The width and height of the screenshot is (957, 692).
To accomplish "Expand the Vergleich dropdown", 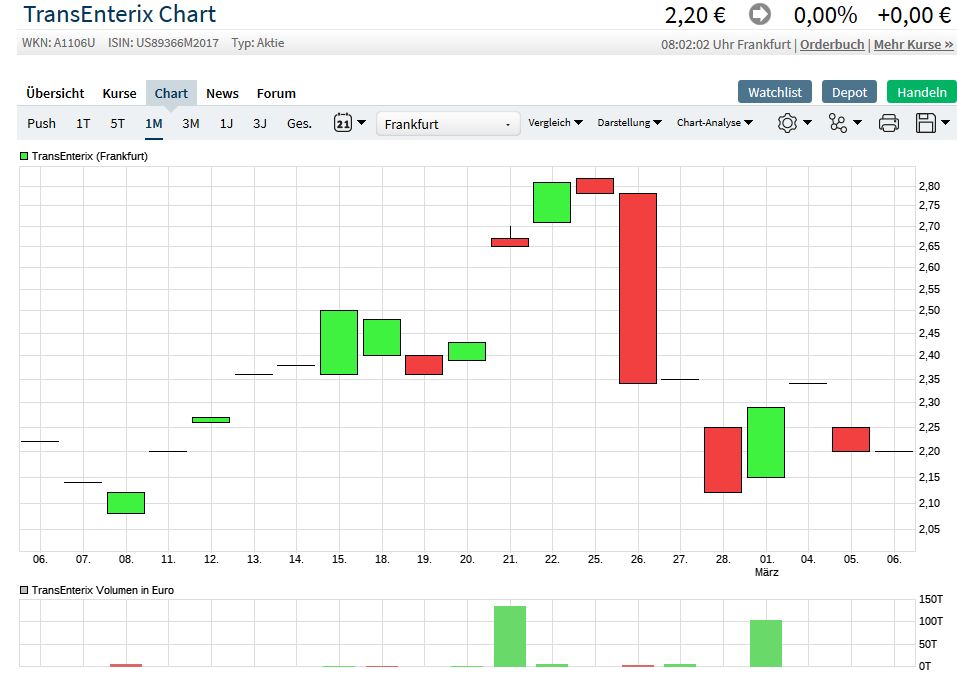I will pos(555,123).
